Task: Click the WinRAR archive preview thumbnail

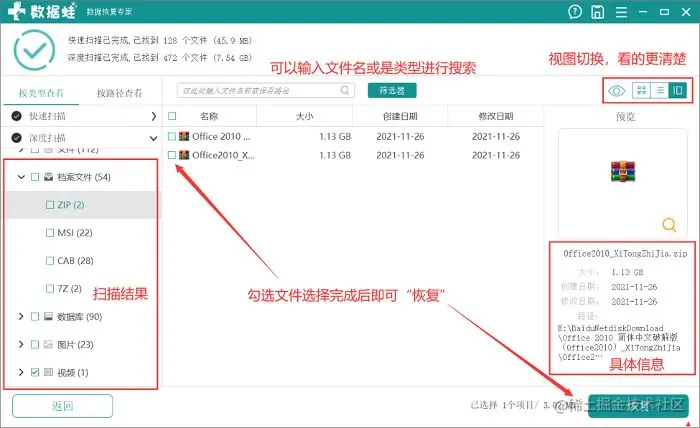Action: click(623, 171)
